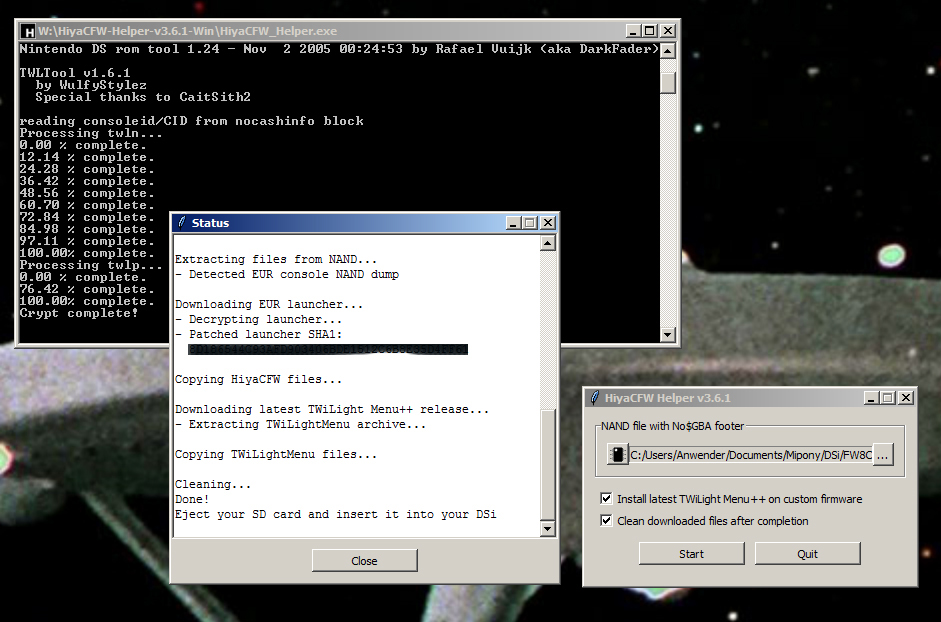The width and height of the screenshot is (941, 622).
Task: Maximize the Status window
Action: 530,223
